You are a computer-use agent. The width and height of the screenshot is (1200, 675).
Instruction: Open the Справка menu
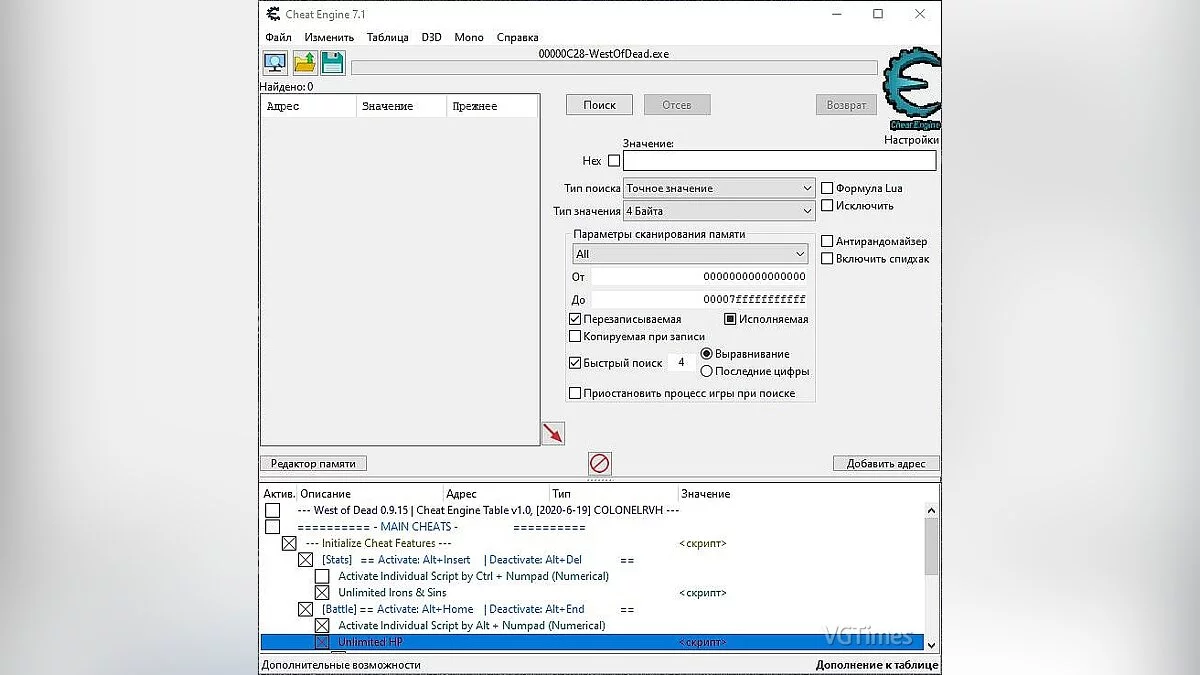(x=517, y=37)
